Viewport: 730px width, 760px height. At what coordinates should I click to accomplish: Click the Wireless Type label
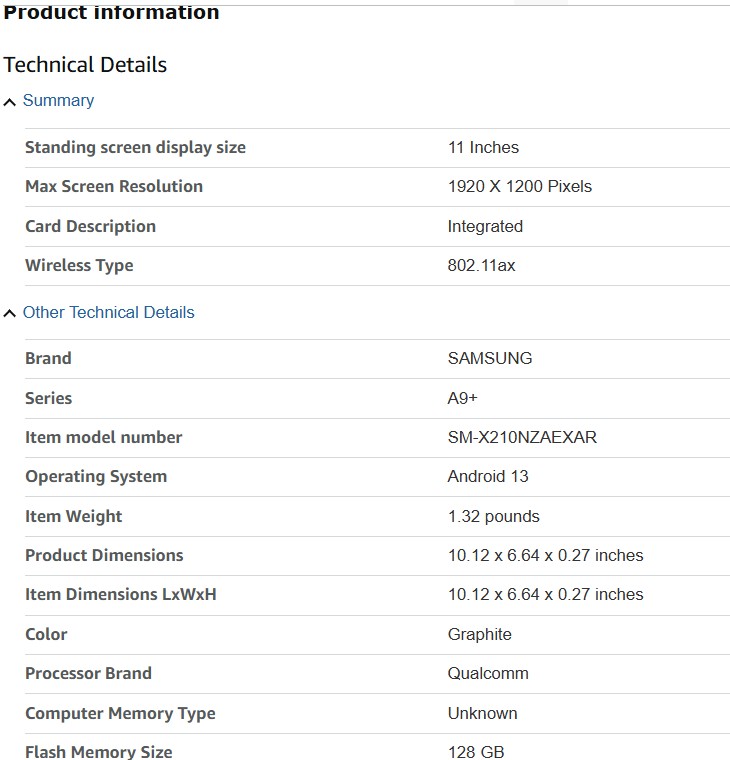(79, 266)
